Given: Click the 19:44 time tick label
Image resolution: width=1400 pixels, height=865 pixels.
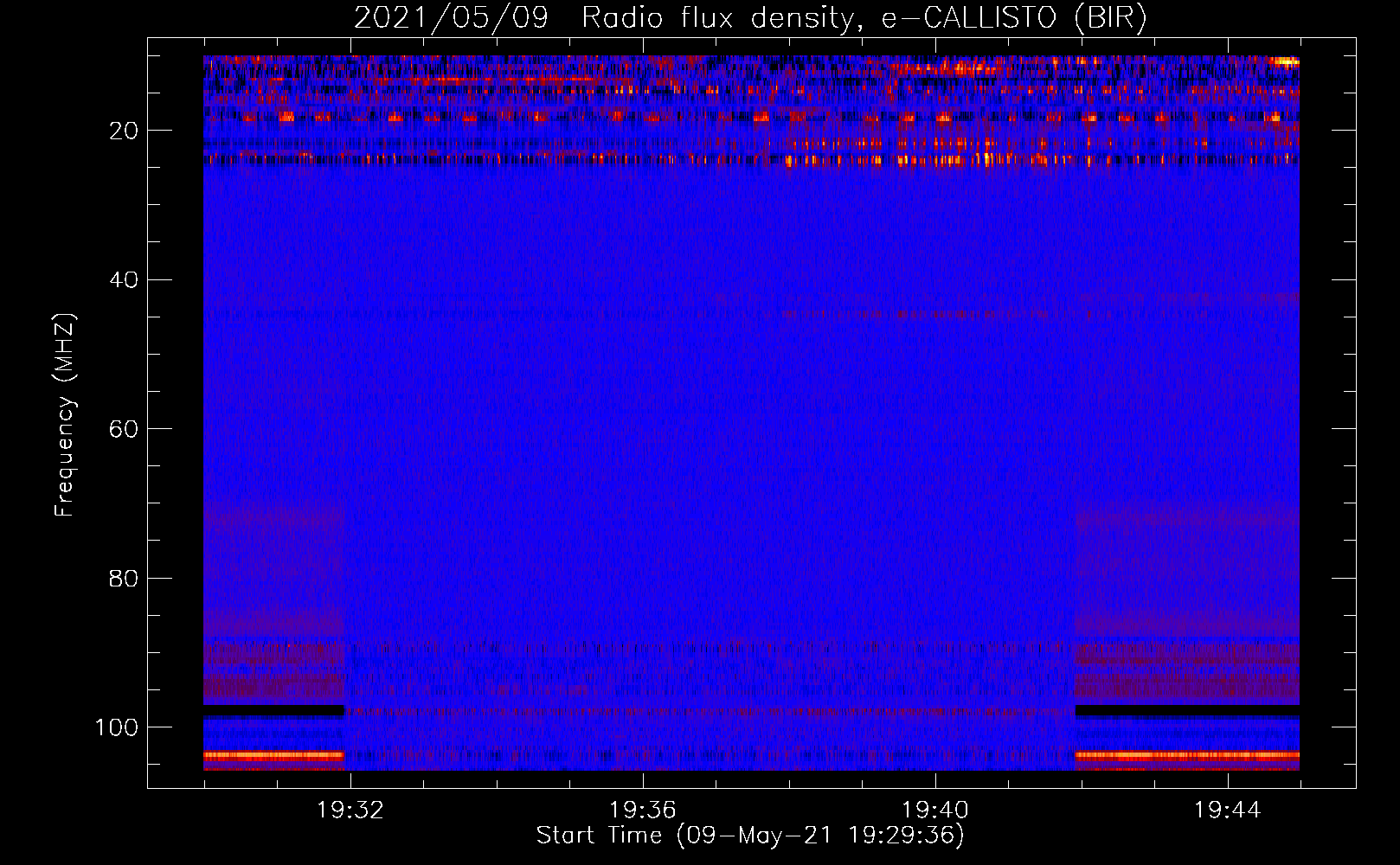Looking at the screenshot, I should point(1228,810).
